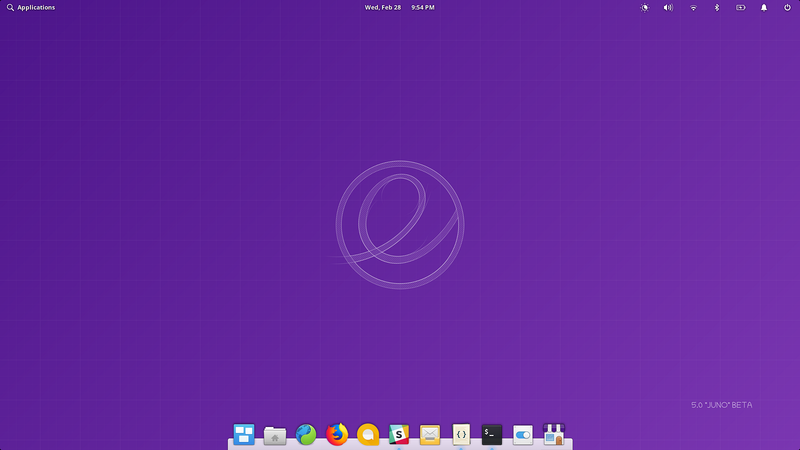The height and width of the screenshot is (450, 800).
Task: Open the sound volume indicator
Action: (668, 8)
